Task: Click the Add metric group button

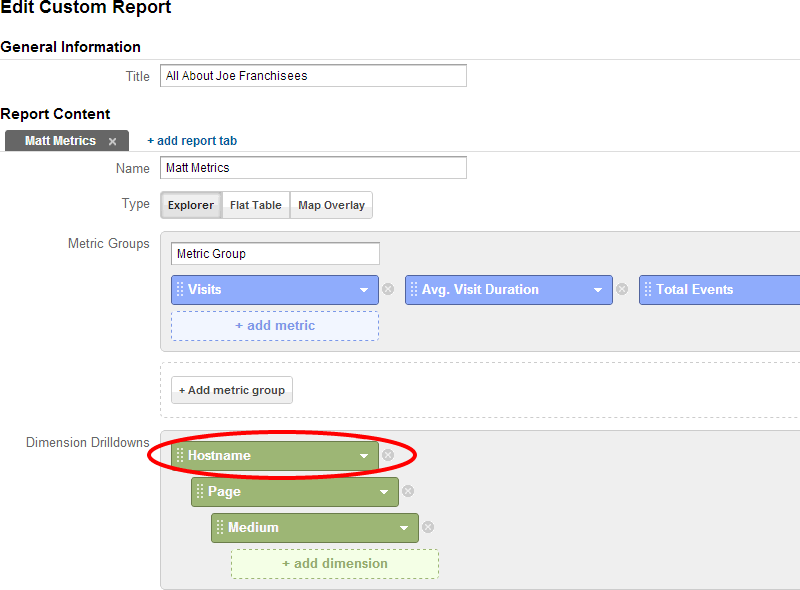Action: coord(231,390)
